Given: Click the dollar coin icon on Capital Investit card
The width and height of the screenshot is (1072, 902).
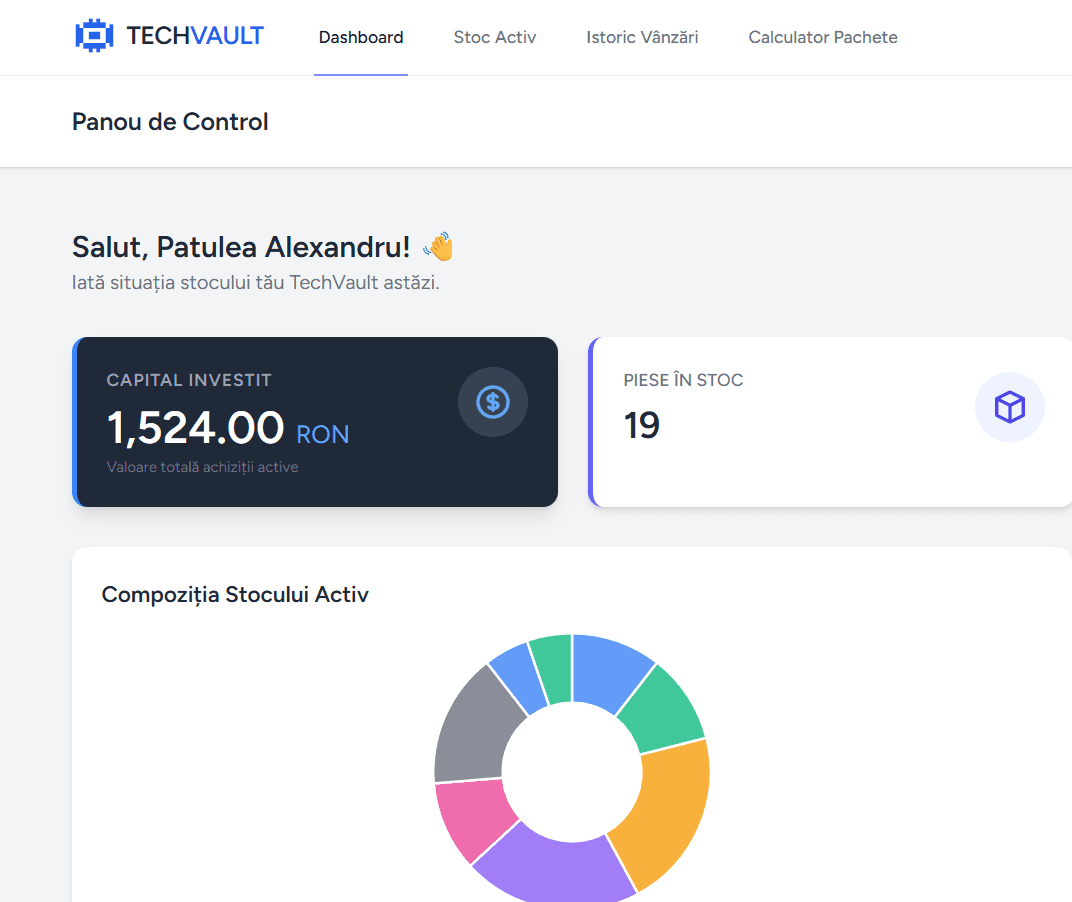Looking at the screenshot, I should (x=493, y=402).
